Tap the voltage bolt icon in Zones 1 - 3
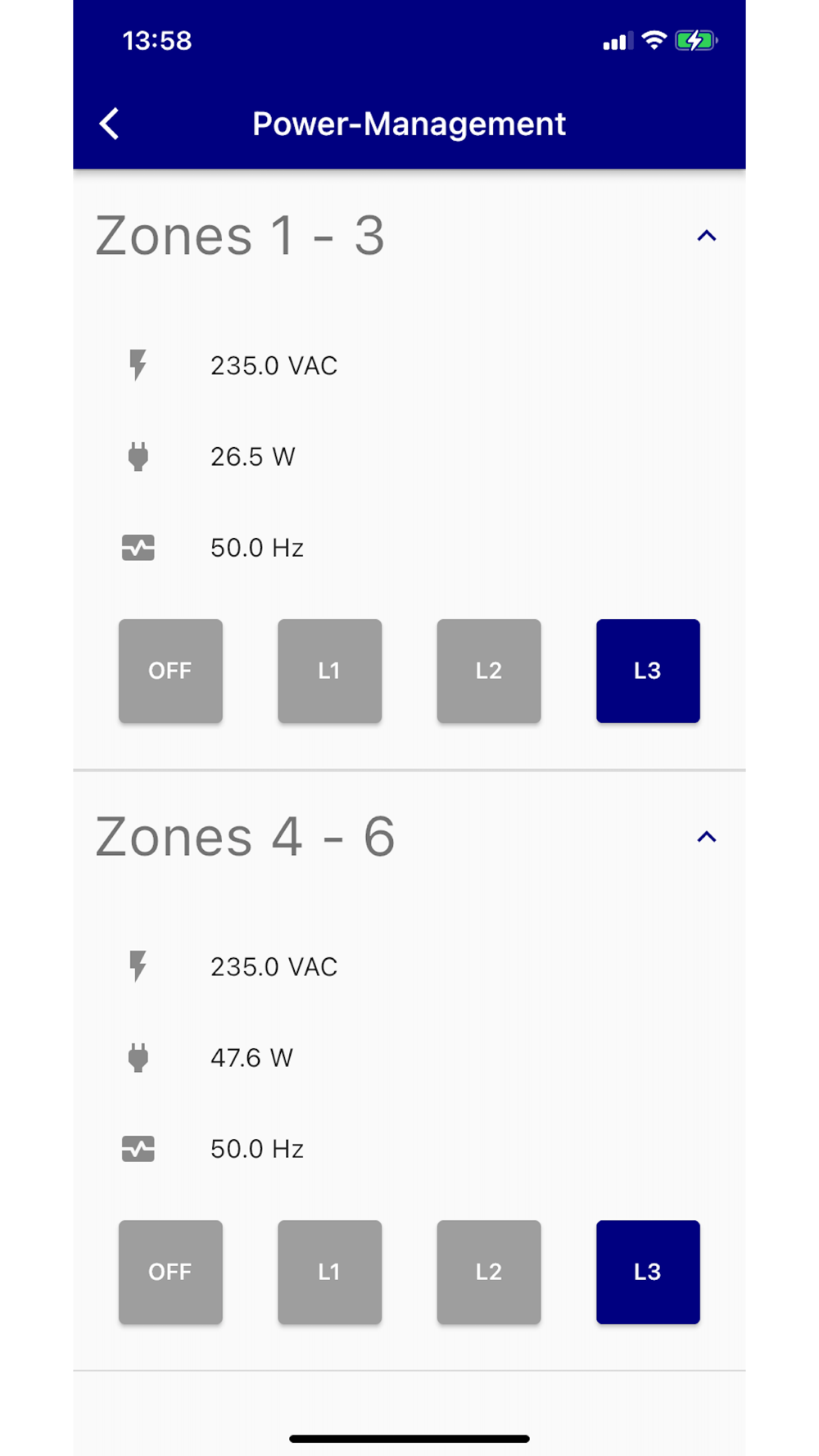 coord(138,365)
